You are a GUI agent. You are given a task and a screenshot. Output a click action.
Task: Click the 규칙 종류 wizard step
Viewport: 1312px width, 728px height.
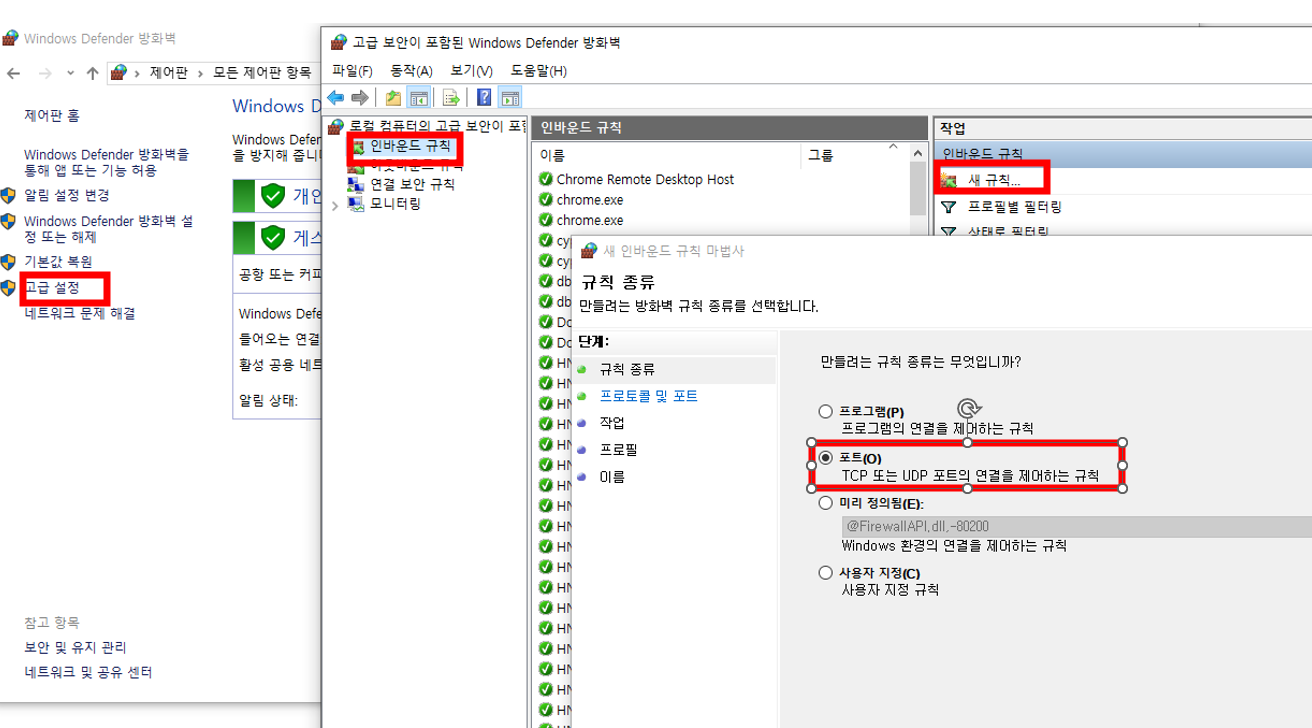coord(627,369)
